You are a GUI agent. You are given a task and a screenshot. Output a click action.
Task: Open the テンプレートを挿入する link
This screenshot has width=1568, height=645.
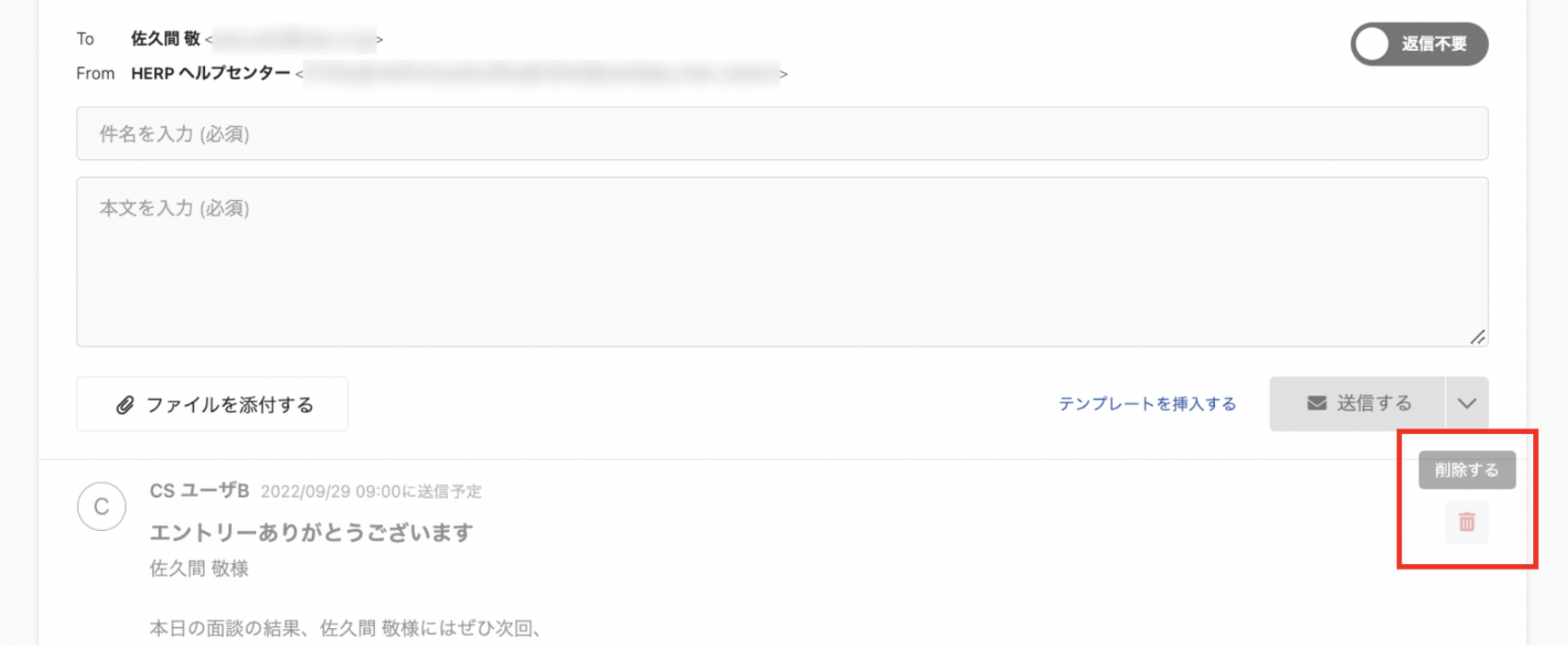click(x=1147, y=404)
